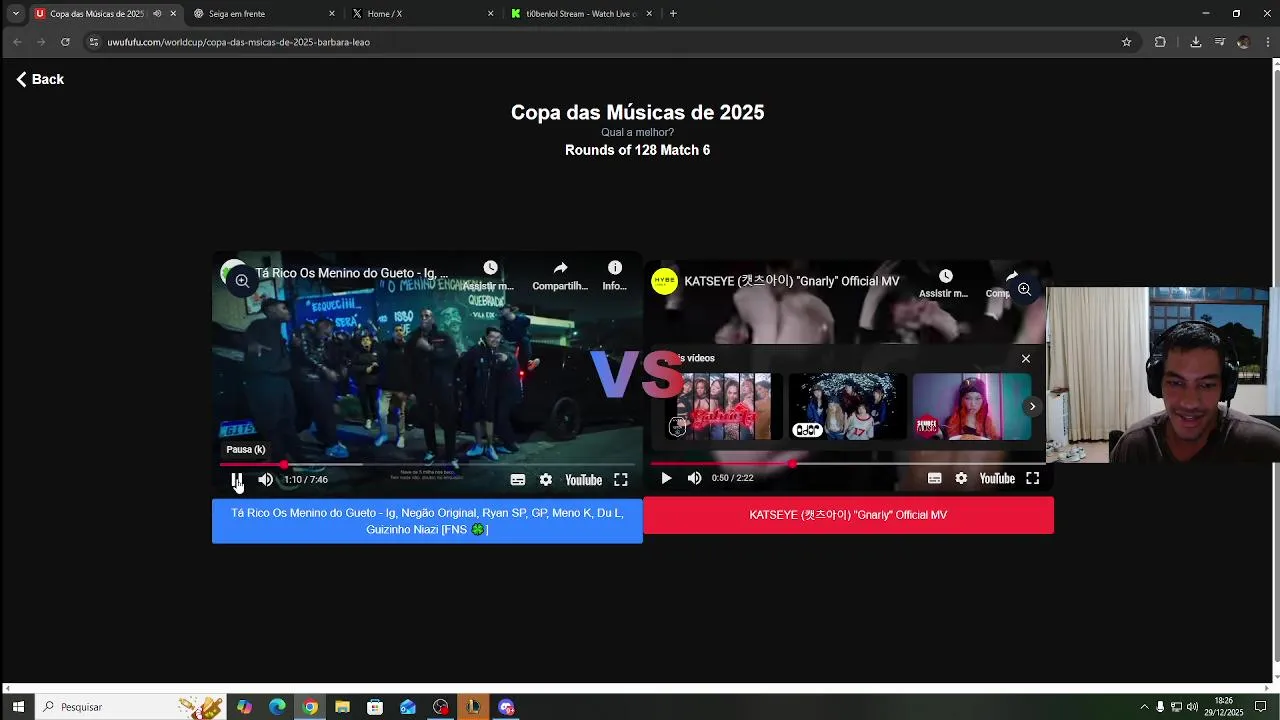Vote for KATSEYE Gnarly Official MV
Image resolution: width=1280 pixels, height=720 pixels.
[848, 515]
